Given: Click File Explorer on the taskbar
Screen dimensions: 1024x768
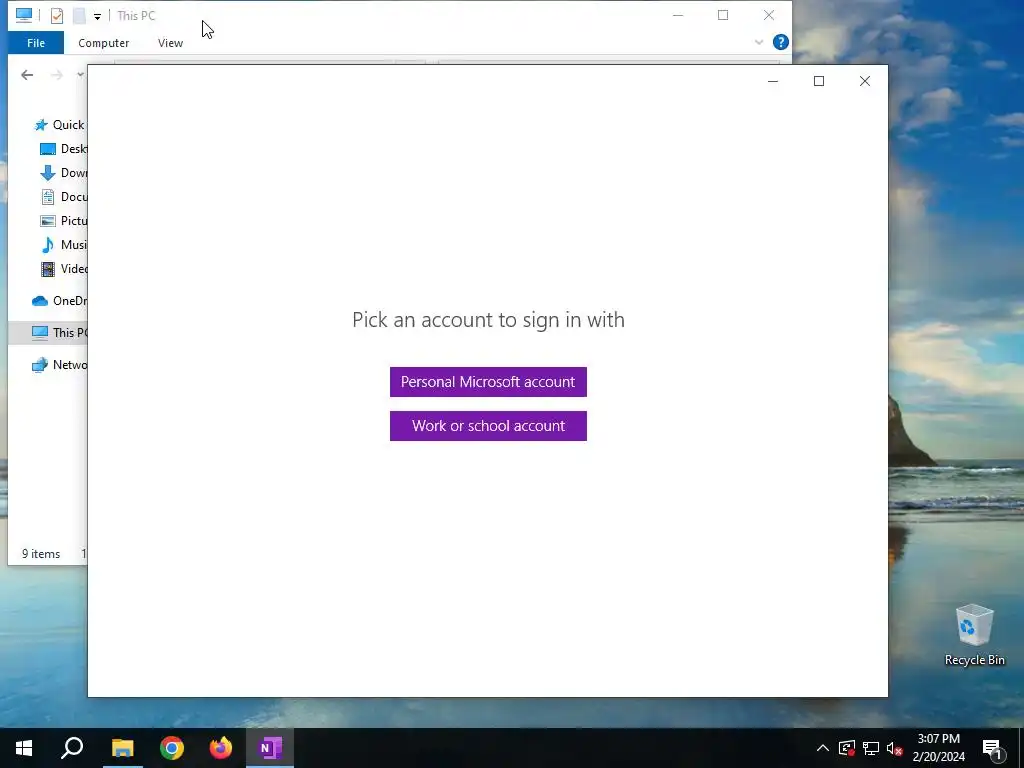Looking at the screenshot, I should 122,748.
